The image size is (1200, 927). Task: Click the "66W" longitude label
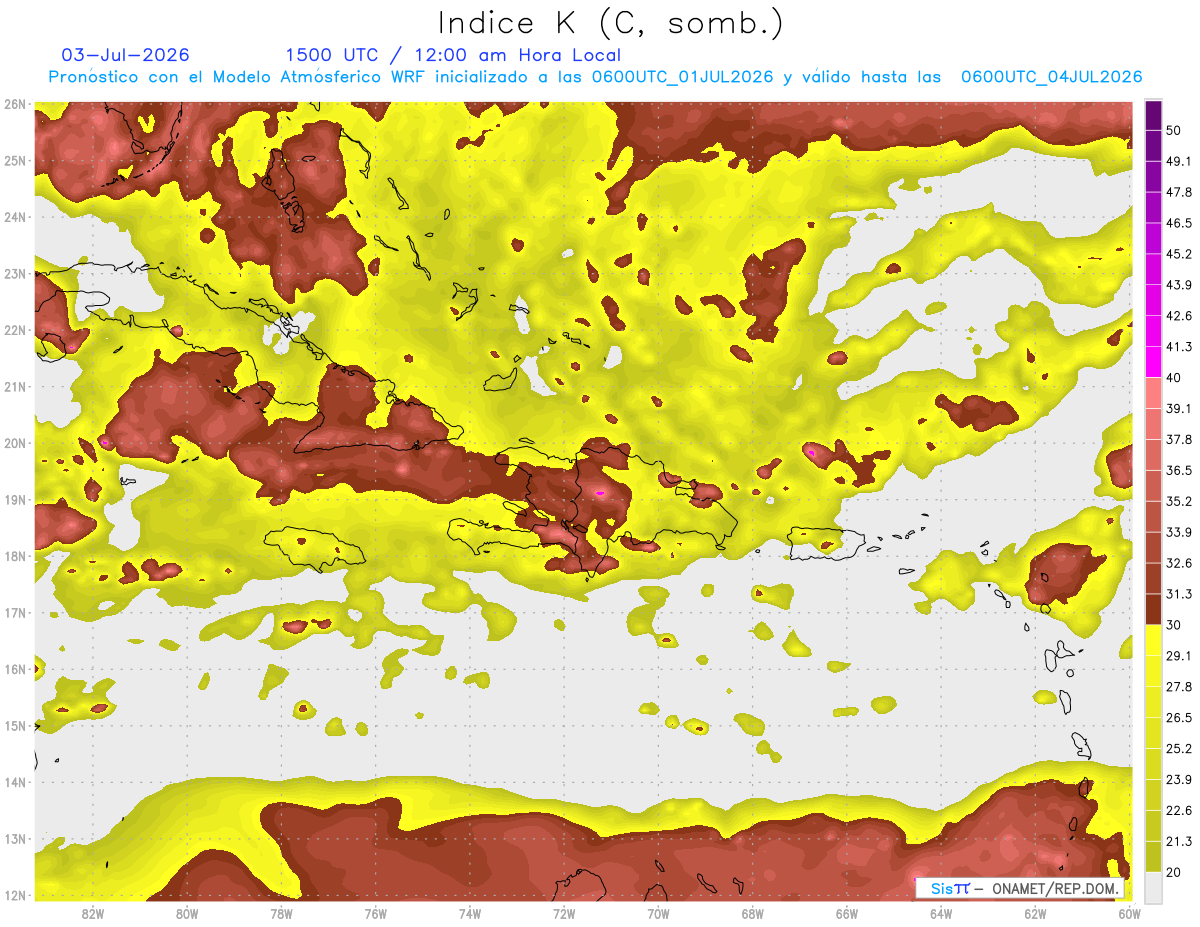pos(846,913)
